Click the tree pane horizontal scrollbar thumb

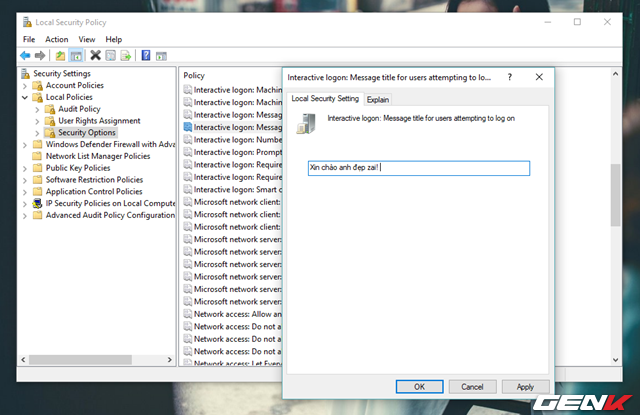(x=80, y=360)
